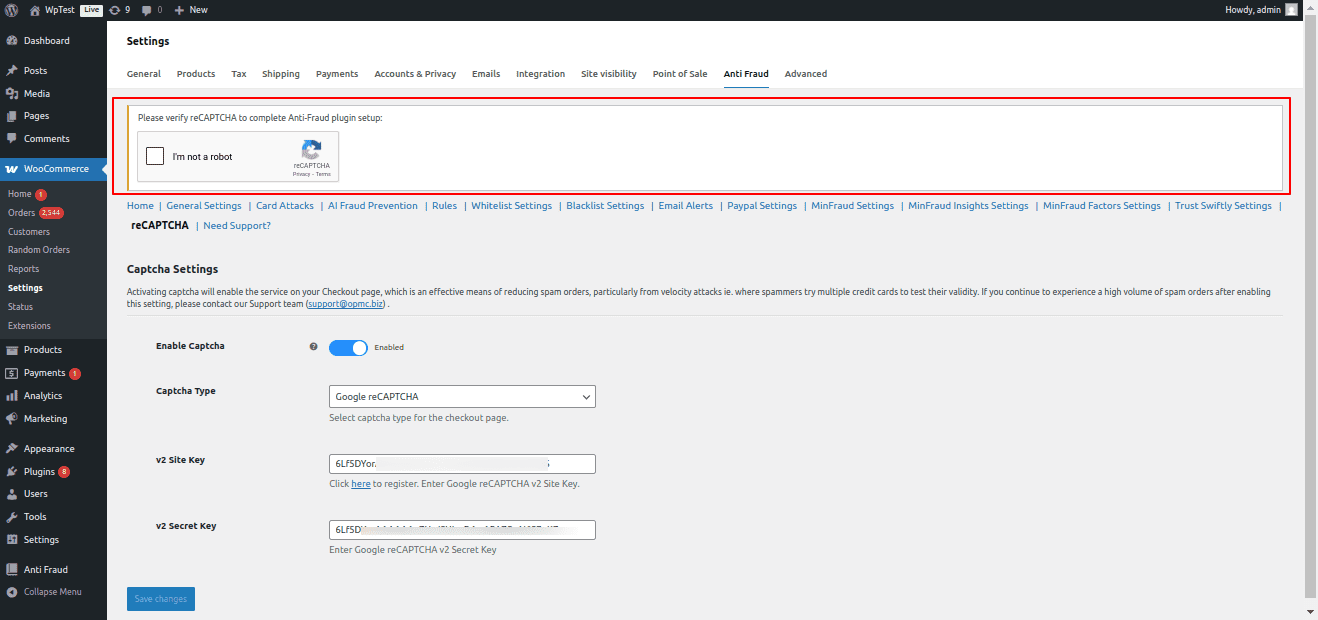
Task: Disable the Enable Captcha toggle
Action: click(x=348, y=347)
